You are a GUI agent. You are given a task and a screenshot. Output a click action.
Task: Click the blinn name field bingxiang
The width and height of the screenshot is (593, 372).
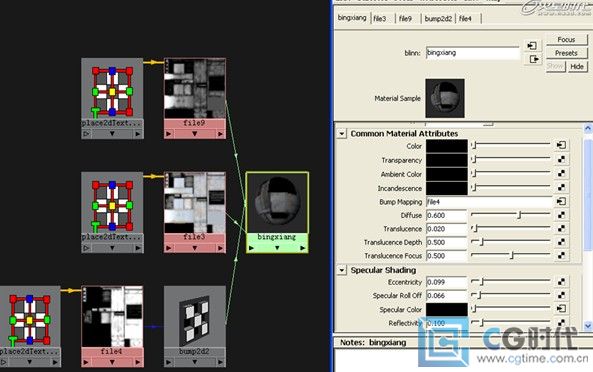coord(473,53)
